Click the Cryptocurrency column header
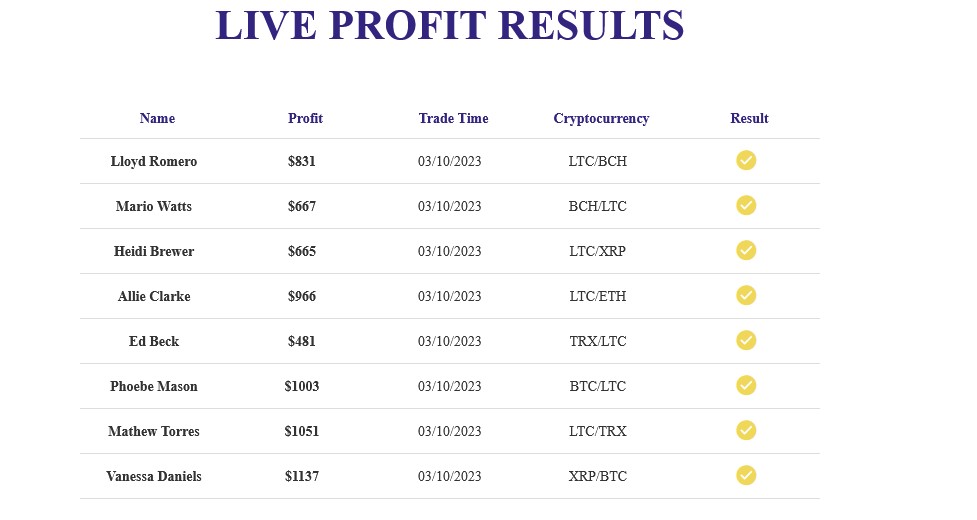 click(x=601, y=118)
